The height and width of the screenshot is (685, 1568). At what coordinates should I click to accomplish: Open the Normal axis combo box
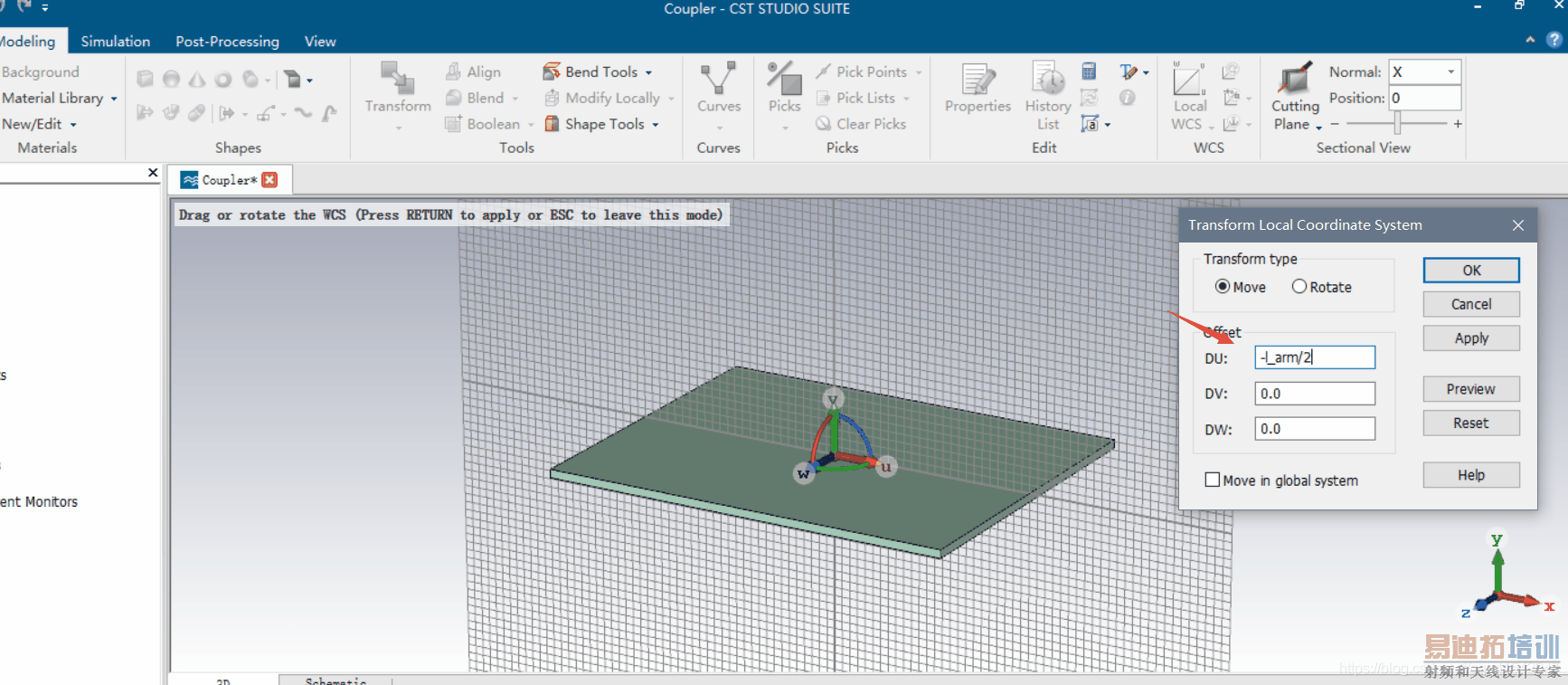click(x=1425, y=71)
